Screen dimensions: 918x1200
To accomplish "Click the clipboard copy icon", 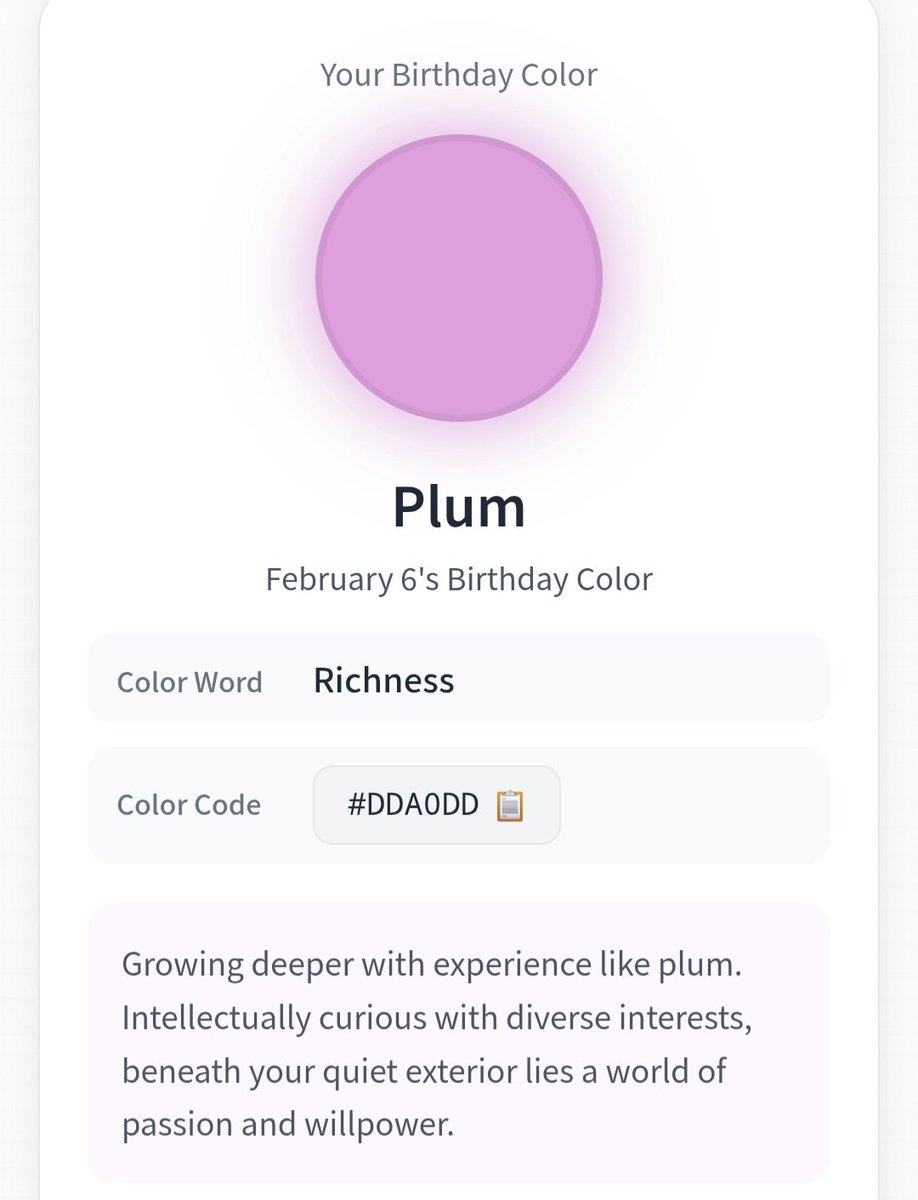I will [510, 805].
